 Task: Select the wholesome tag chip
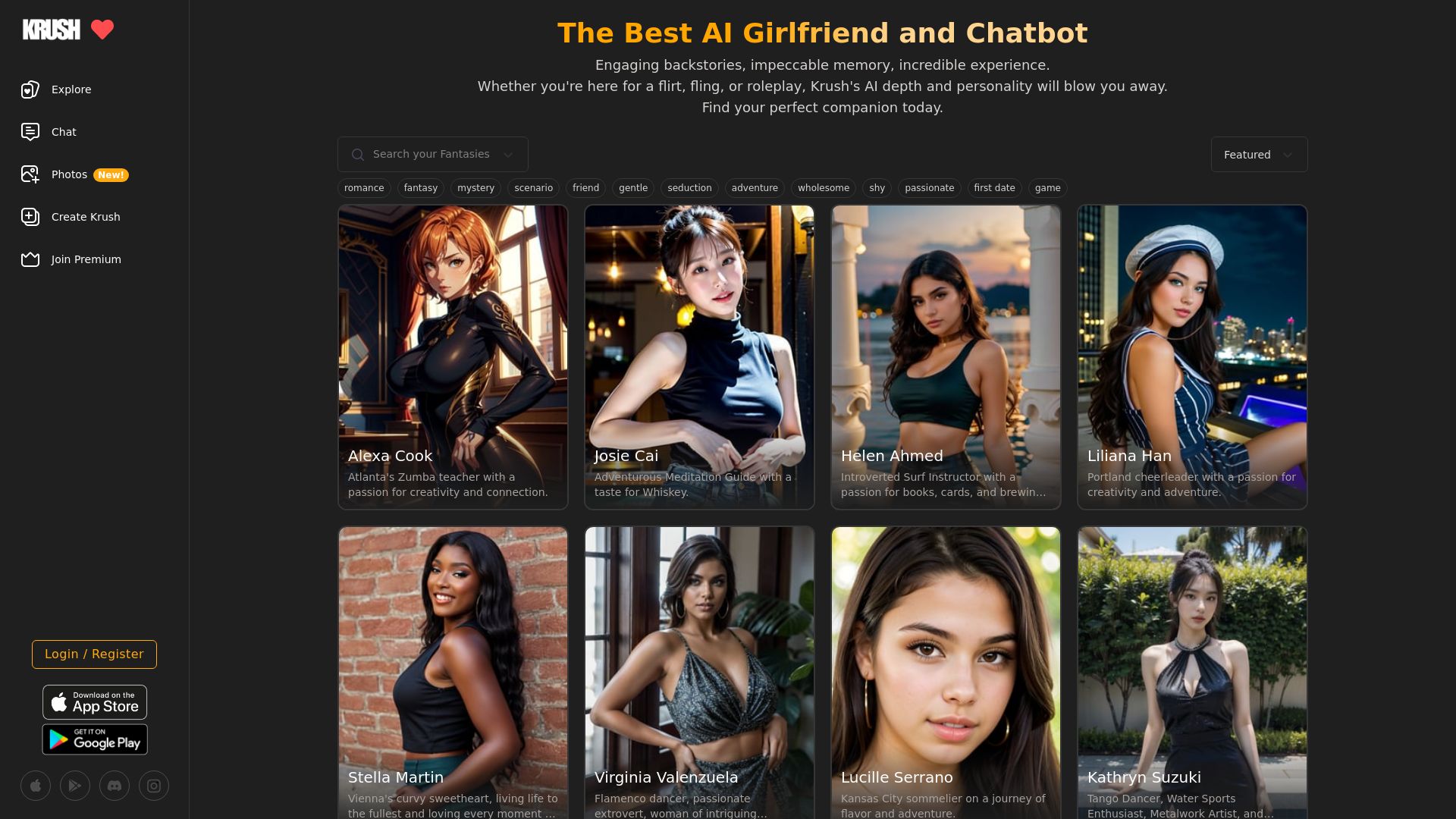pyautogui.click(x=823, y=188)
